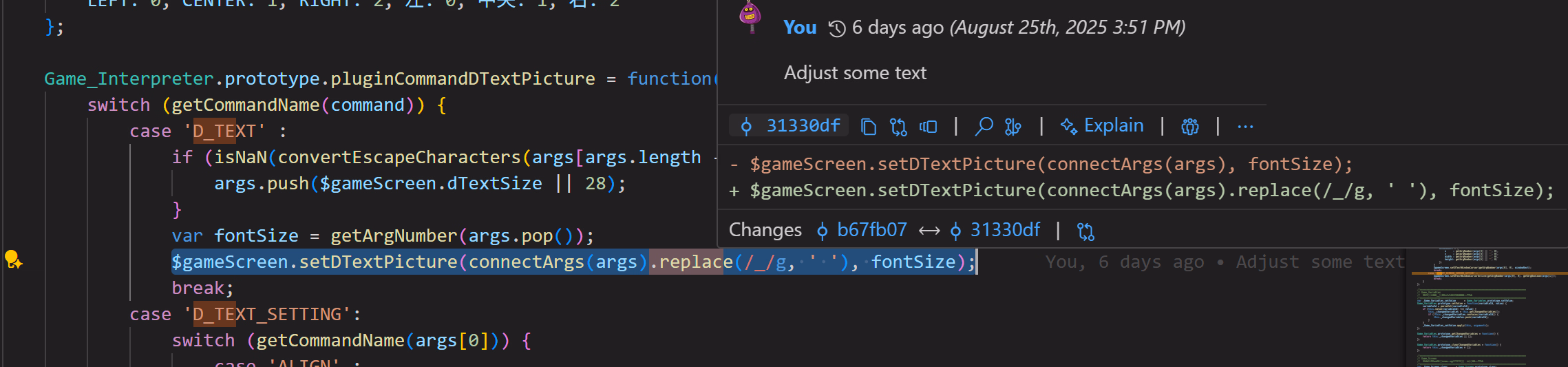Open the team collaboration icon in hover toolbar
1568x367 pixels.
point(1190,127)
